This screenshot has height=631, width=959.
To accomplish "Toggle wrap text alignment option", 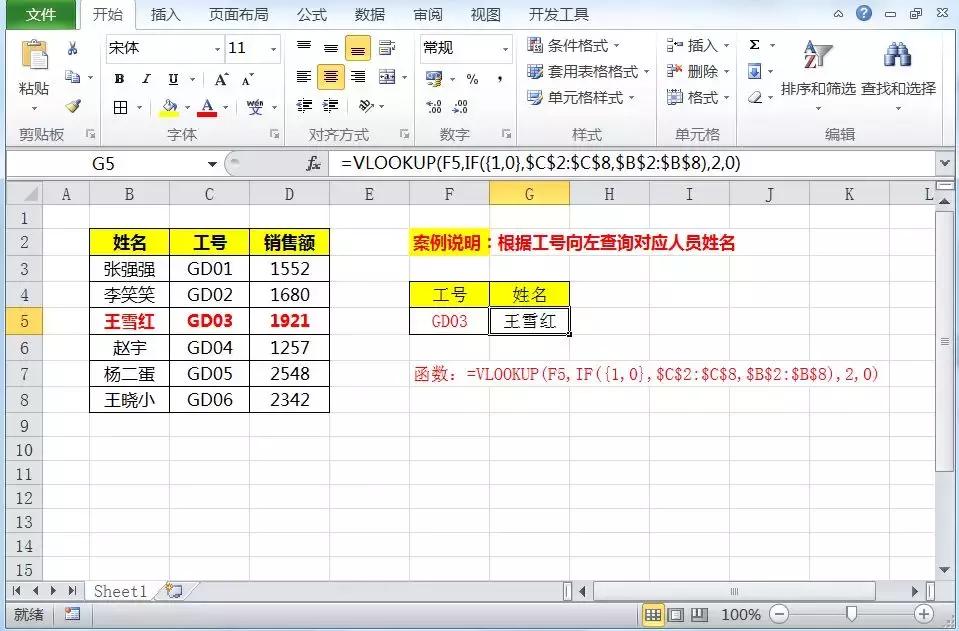I will (x=388, y=46).
